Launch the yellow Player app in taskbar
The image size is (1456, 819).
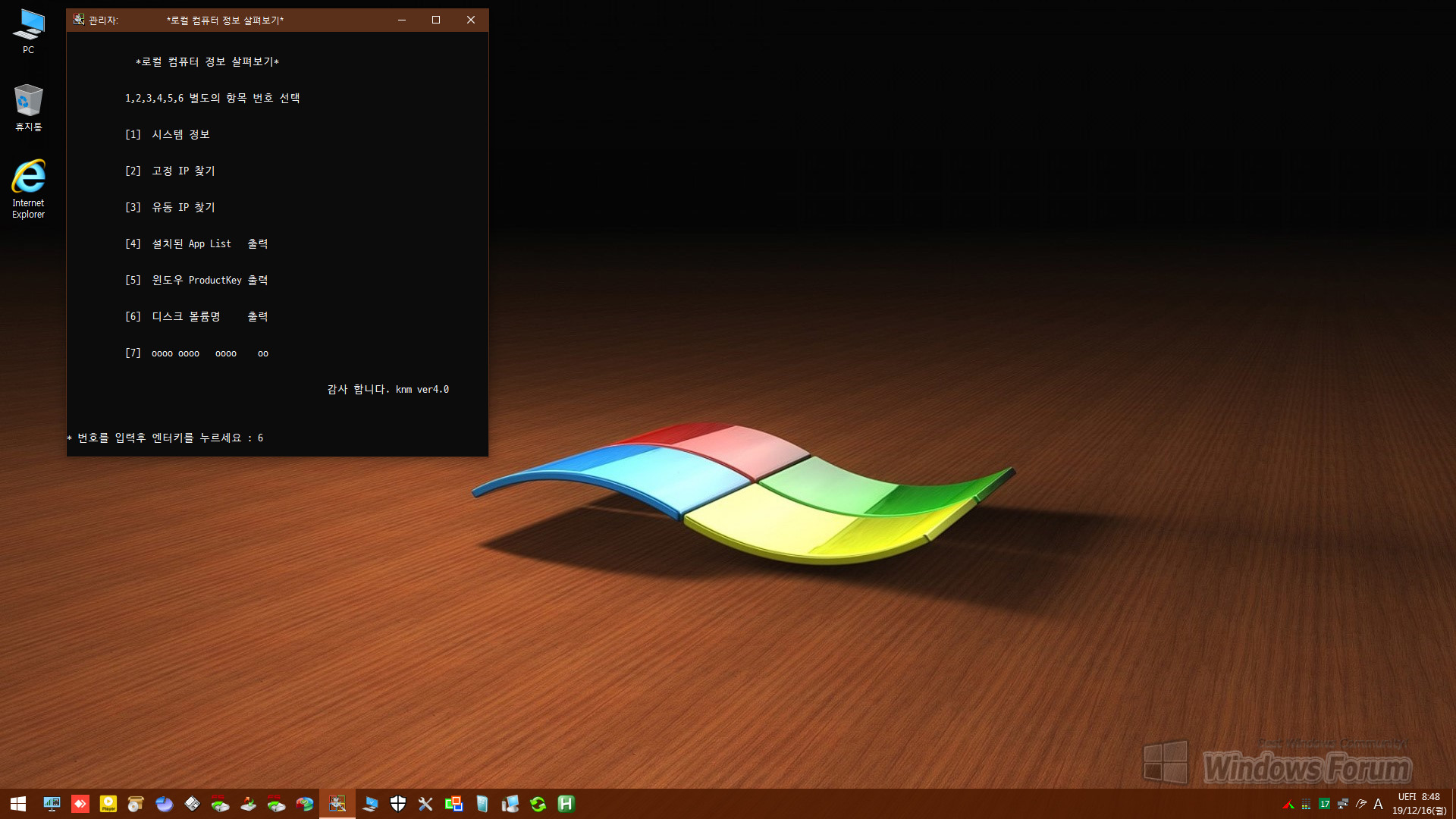(x=108, y=804)
